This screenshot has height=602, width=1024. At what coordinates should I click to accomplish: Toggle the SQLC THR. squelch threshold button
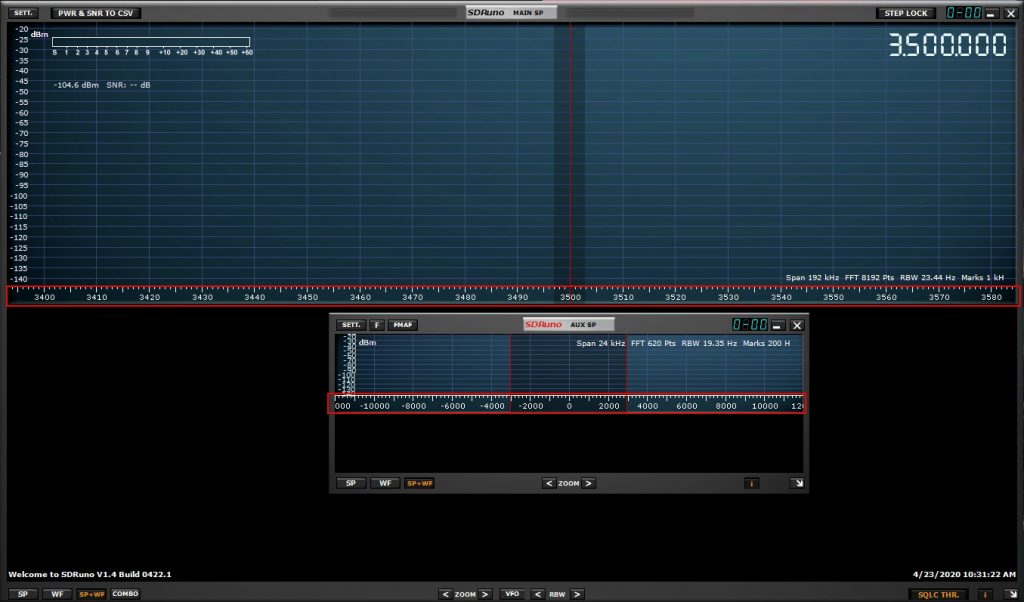(x=938, y=594)
